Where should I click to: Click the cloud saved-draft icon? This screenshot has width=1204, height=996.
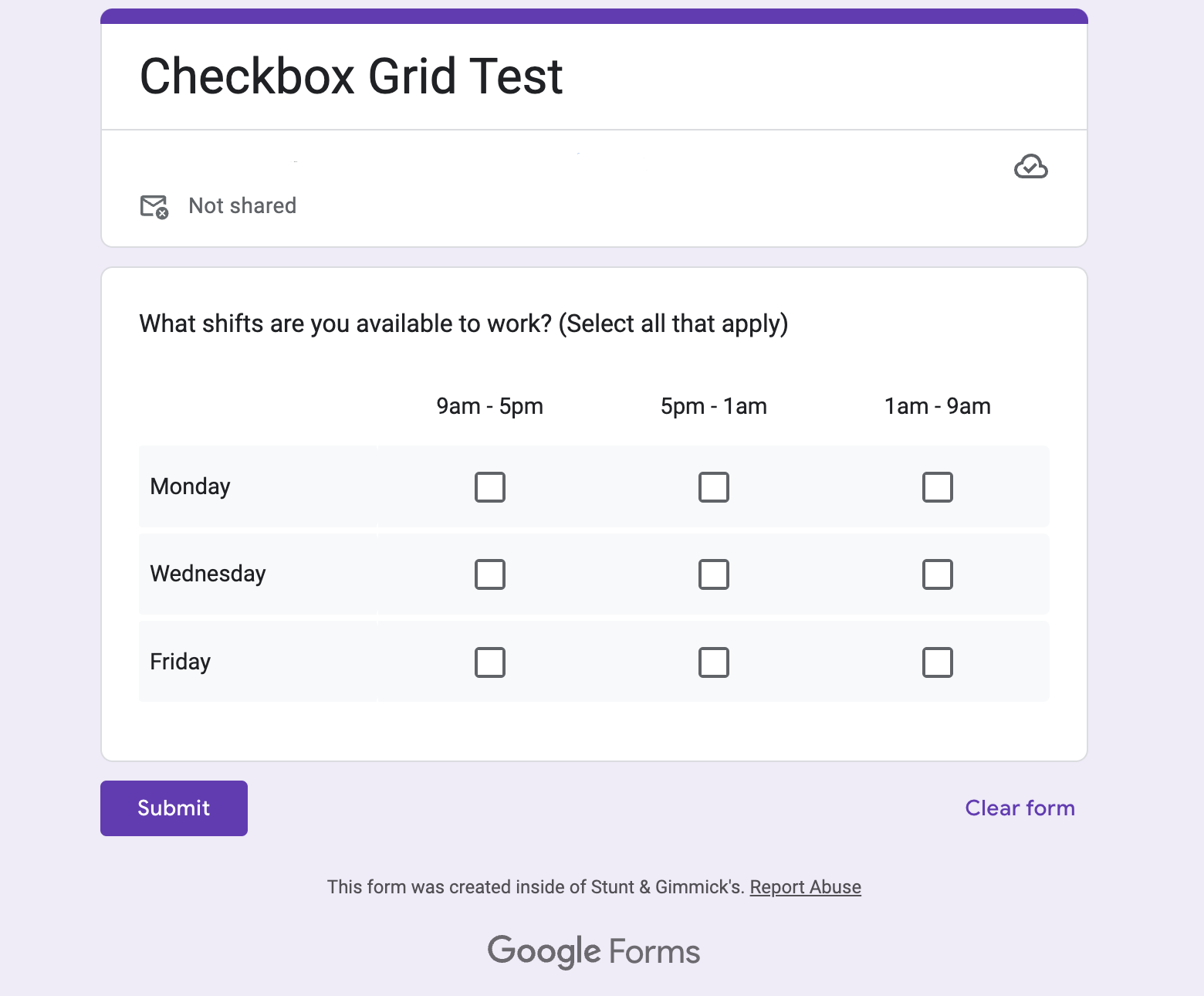click(x=1030, y=167)
